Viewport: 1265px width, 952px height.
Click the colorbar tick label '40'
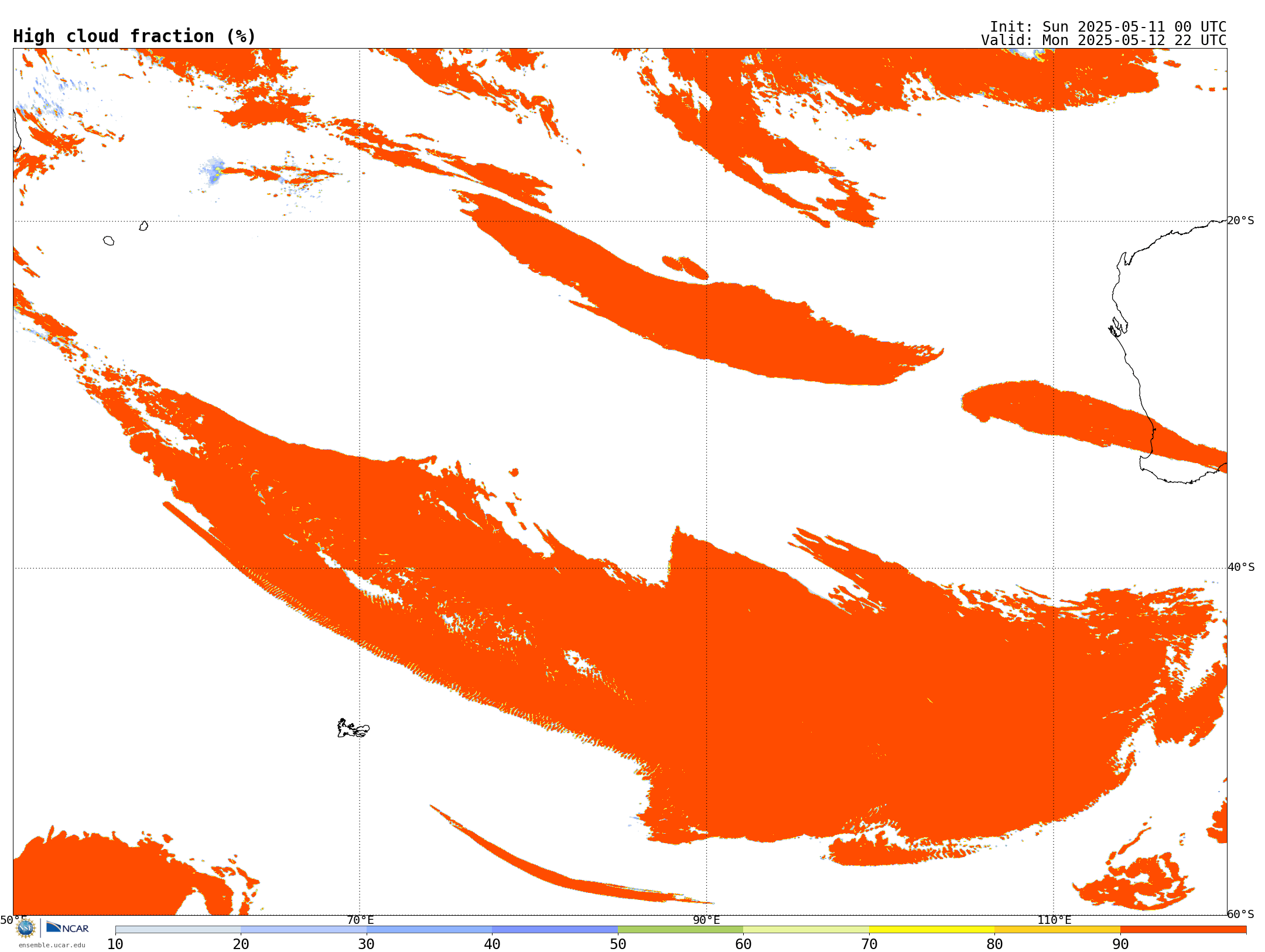492,944
